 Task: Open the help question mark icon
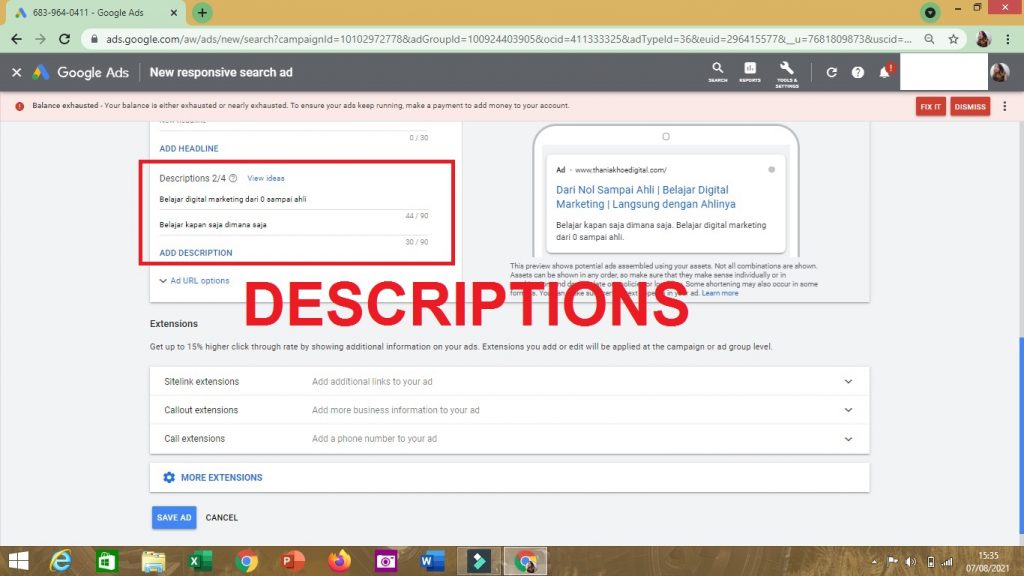point(858,73)
